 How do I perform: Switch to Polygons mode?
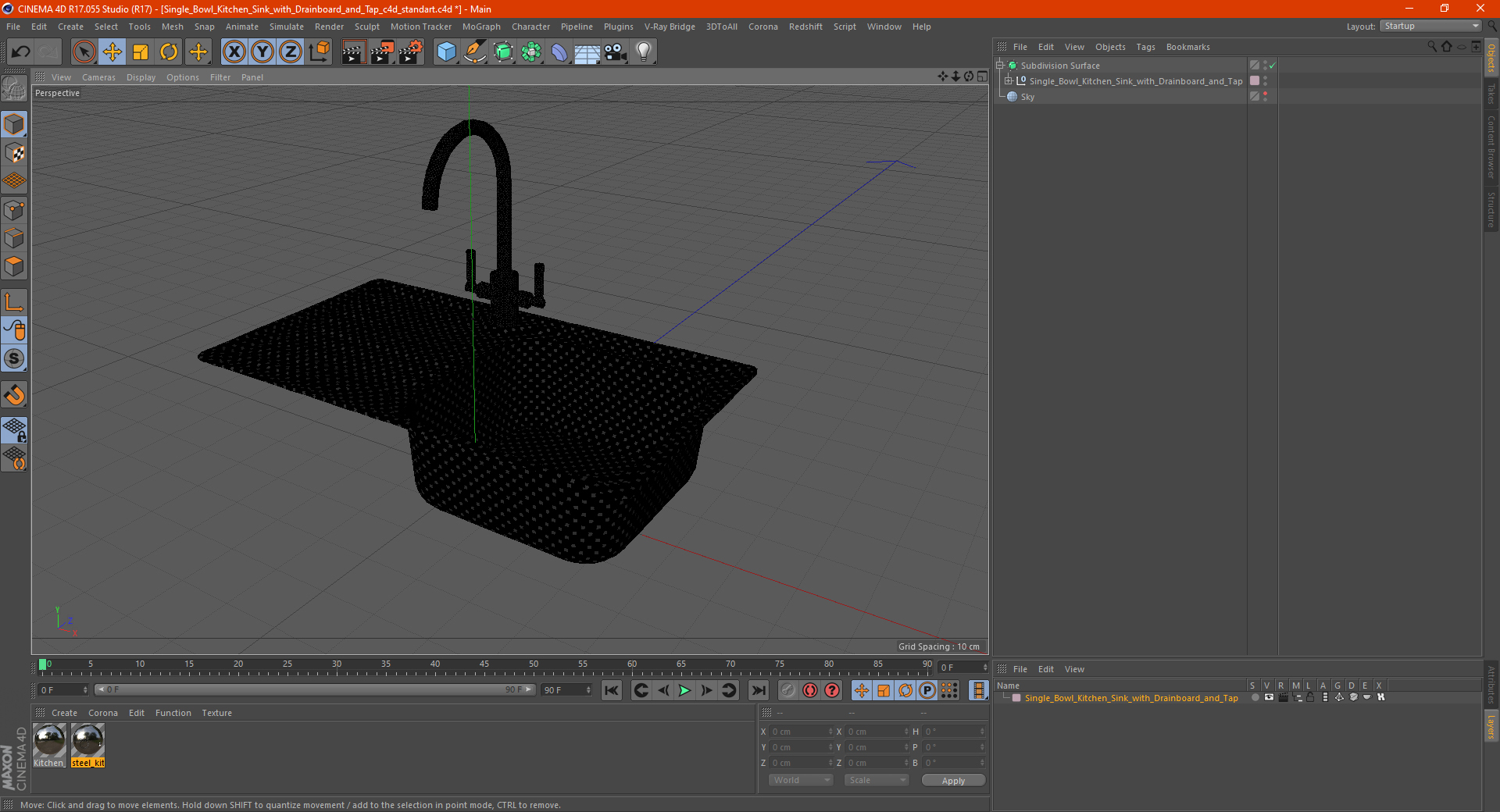[14, 266]
